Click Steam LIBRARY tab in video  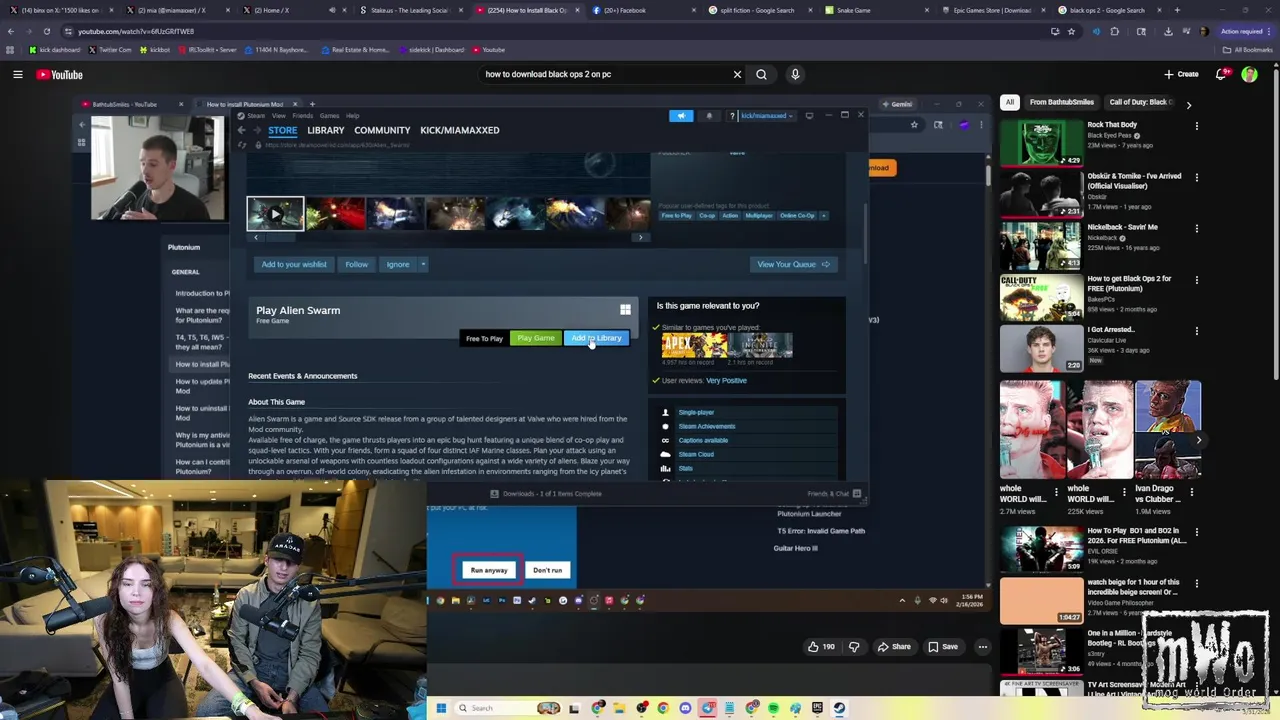pyautogui.click(x=326, y=130)
